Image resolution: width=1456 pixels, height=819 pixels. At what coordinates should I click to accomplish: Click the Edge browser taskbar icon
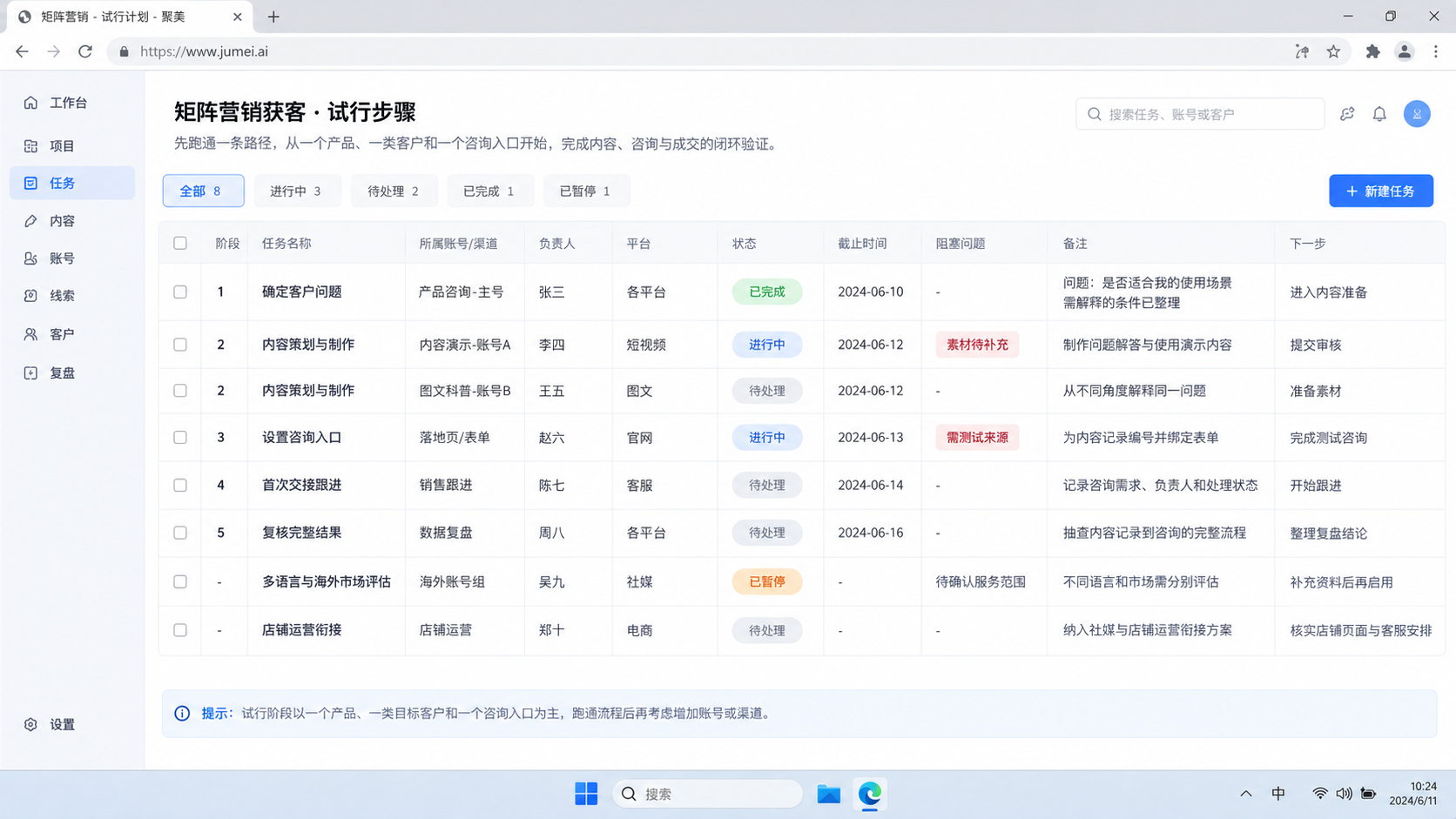(869, 794)
